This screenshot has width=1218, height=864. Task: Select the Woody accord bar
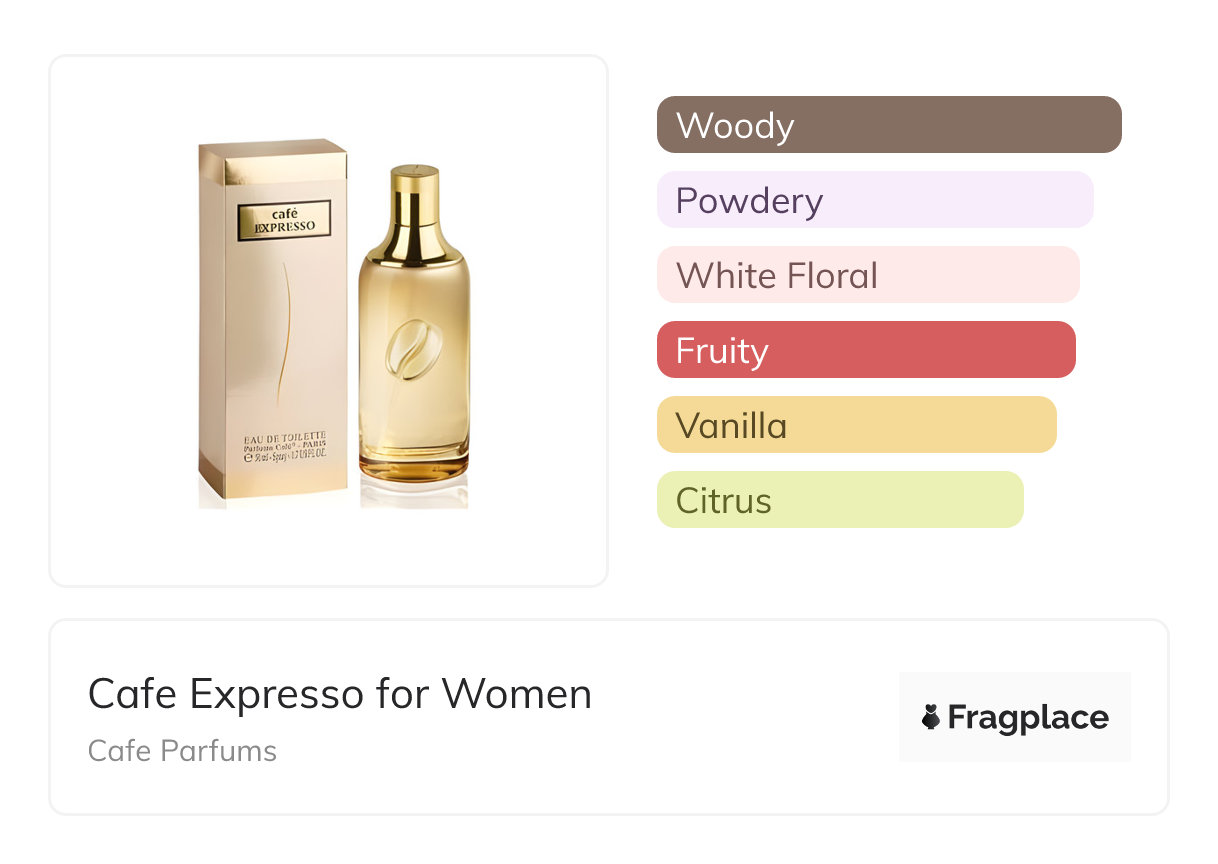click(888, 125)
